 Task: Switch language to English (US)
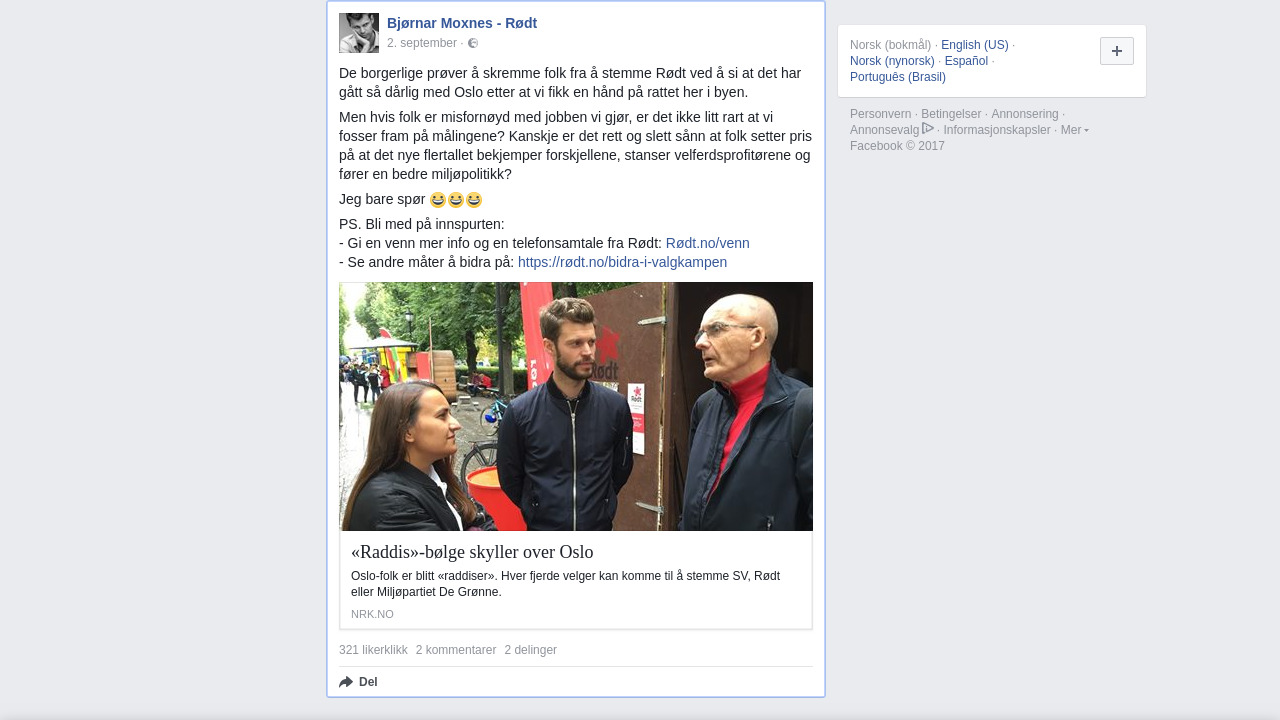coord(975,45)
